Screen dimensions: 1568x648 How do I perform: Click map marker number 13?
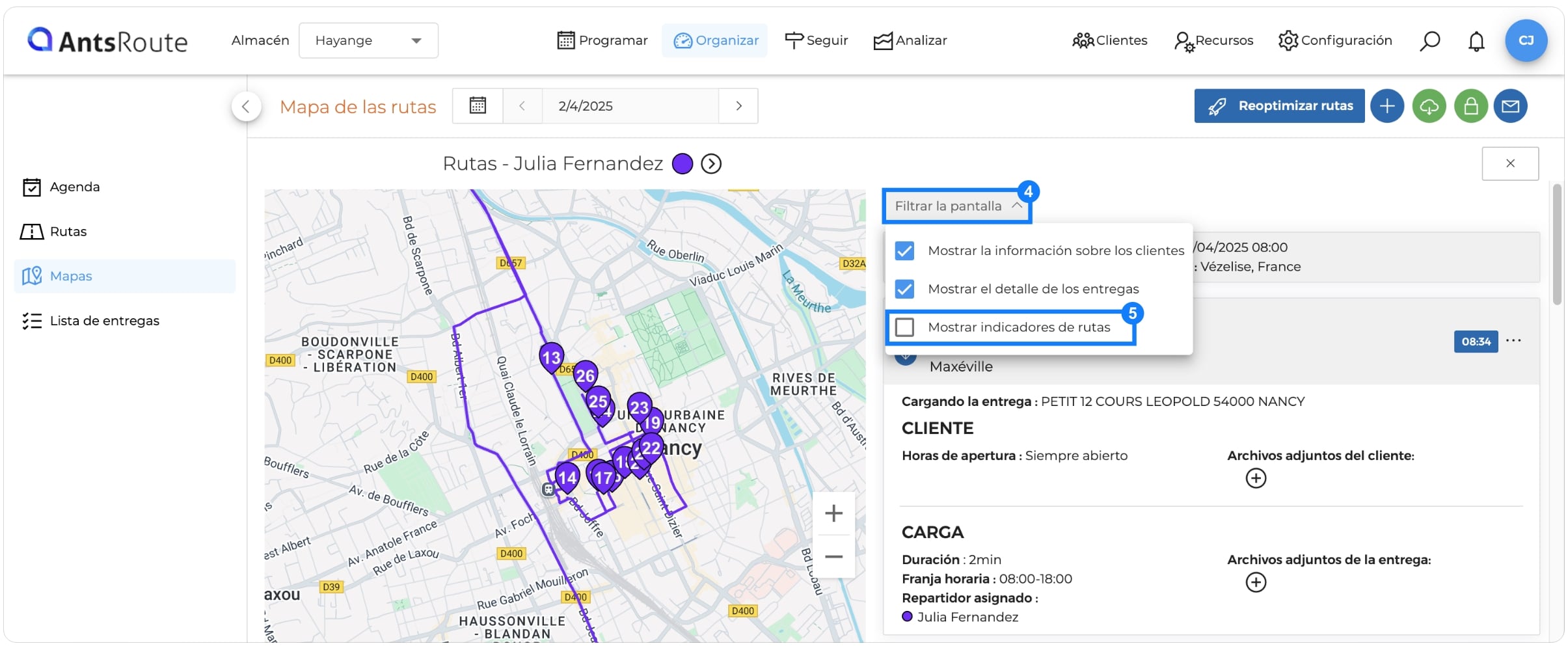click(x=551, y=357)
